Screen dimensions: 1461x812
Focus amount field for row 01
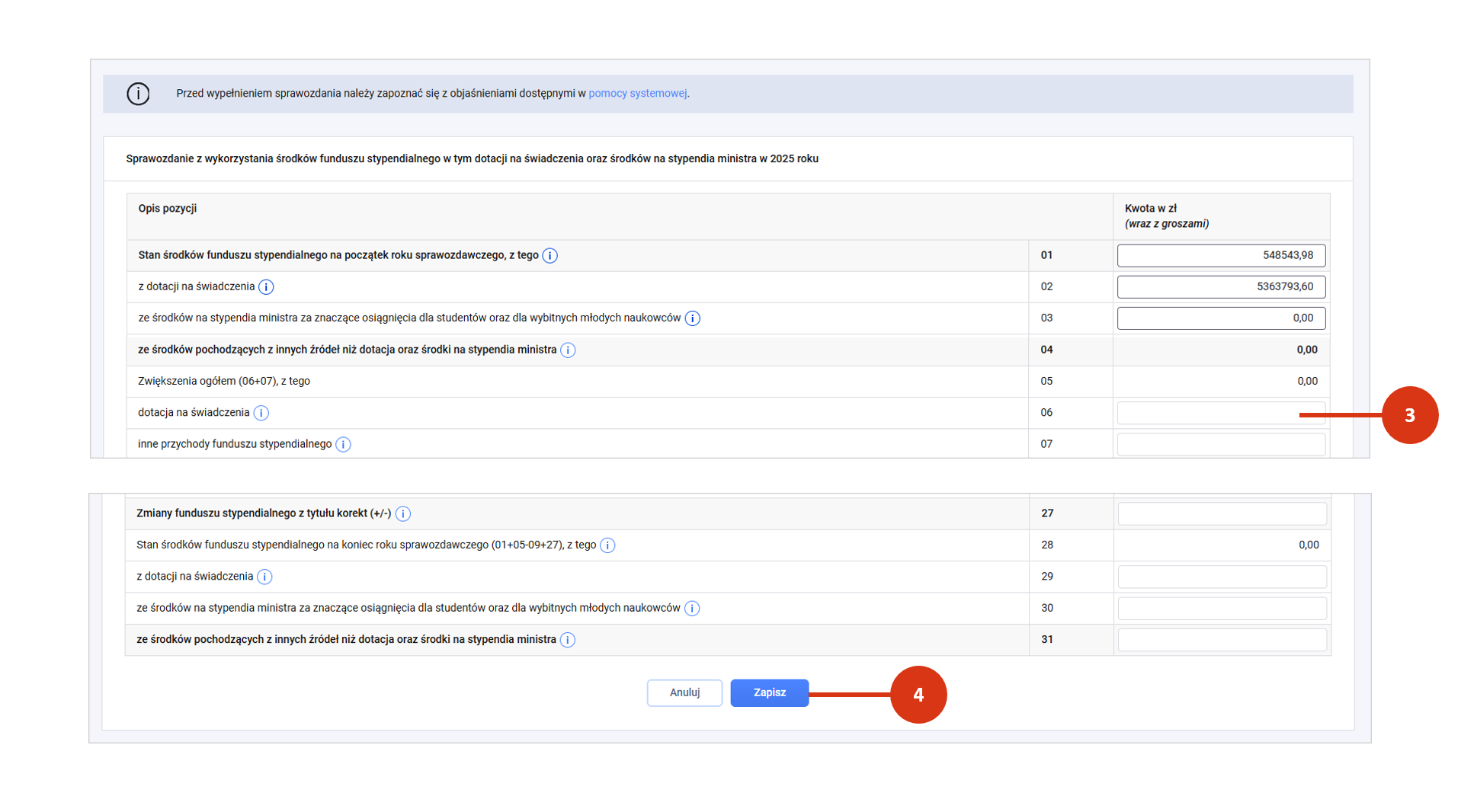pyautogui.click(x=1220, y=256)
